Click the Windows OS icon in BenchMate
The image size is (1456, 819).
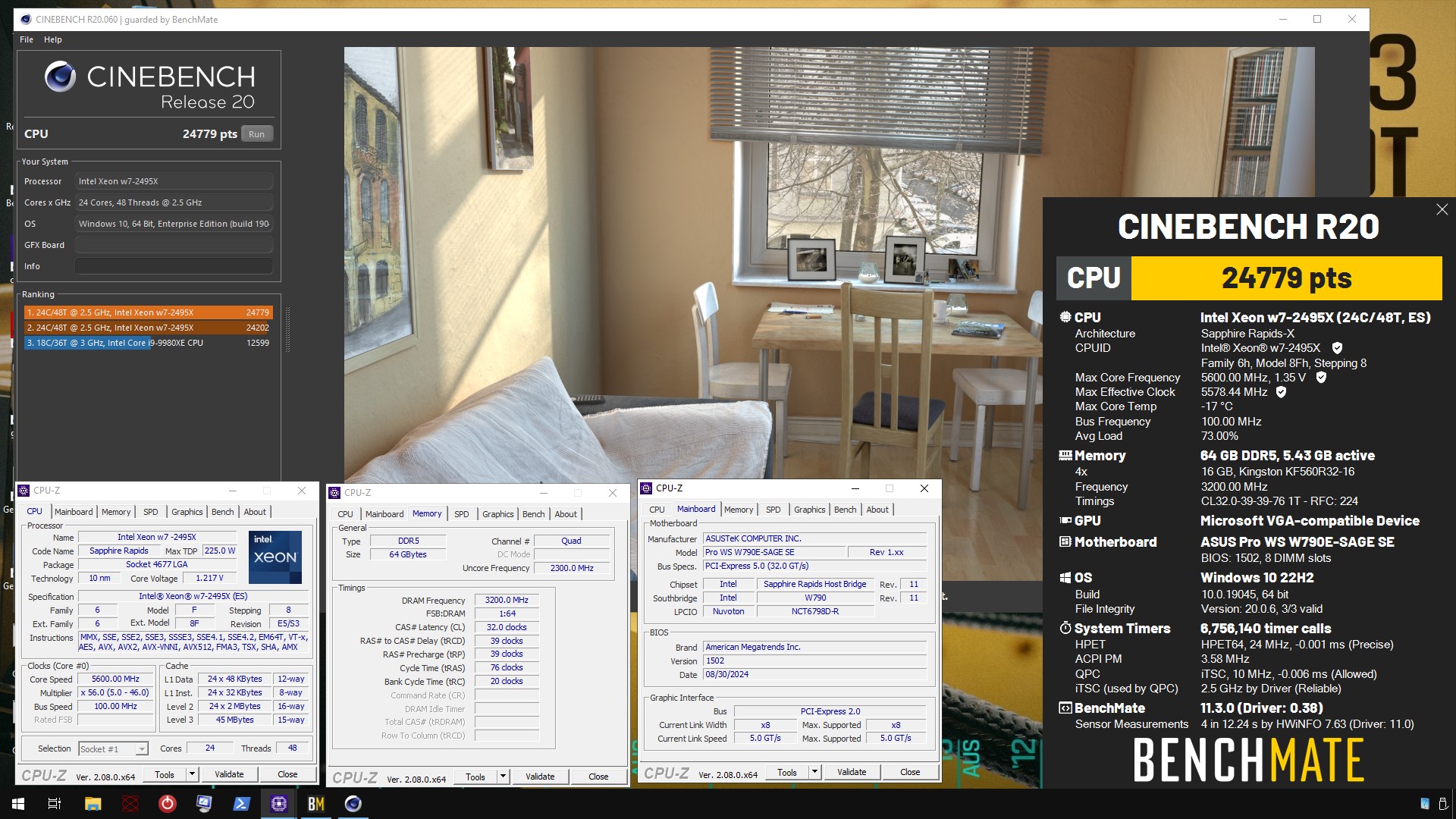(1065, 578)
